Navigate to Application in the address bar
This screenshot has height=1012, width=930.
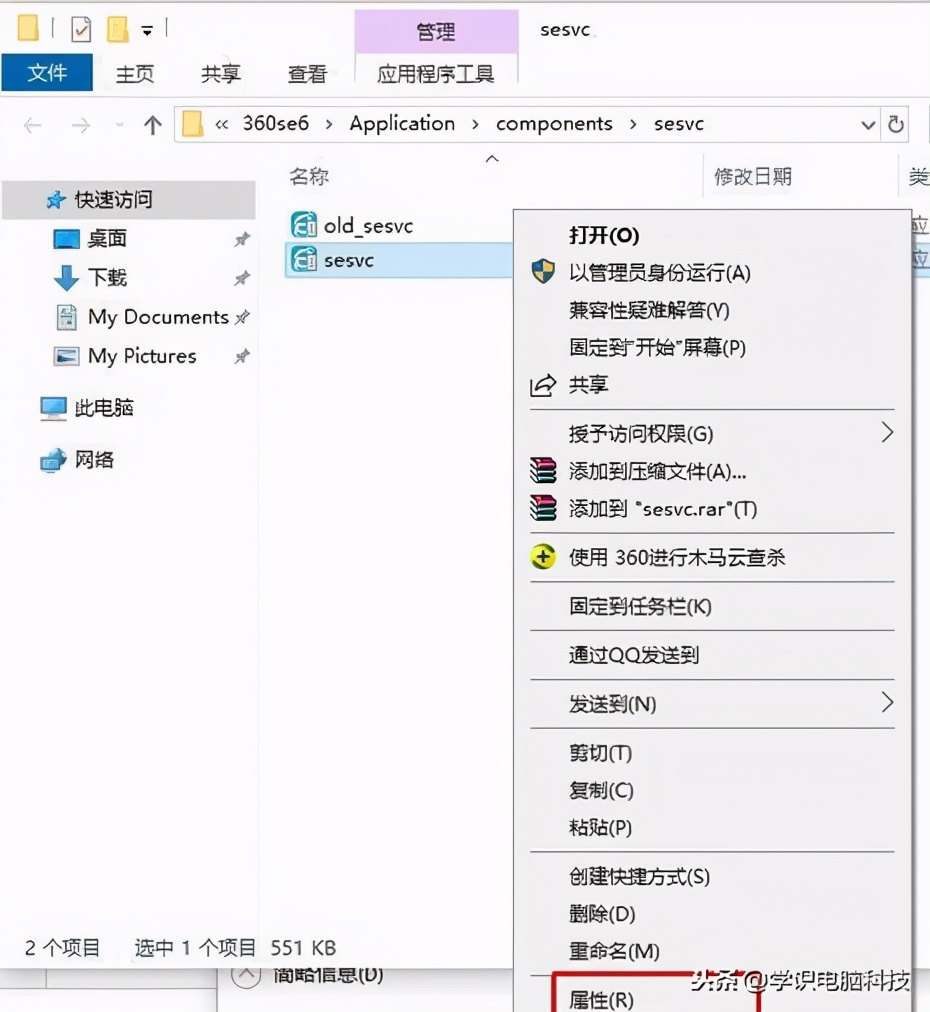402,123
